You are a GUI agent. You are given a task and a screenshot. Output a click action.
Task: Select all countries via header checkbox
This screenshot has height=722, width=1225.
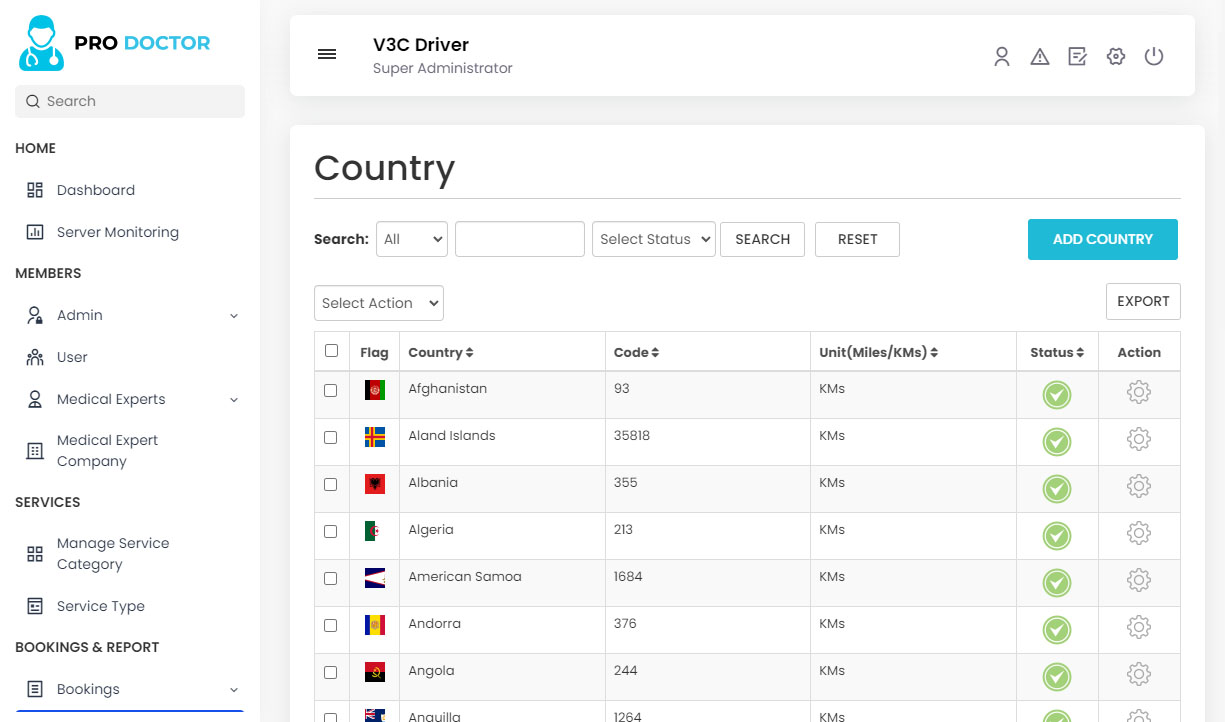click(x=330, y=351)
